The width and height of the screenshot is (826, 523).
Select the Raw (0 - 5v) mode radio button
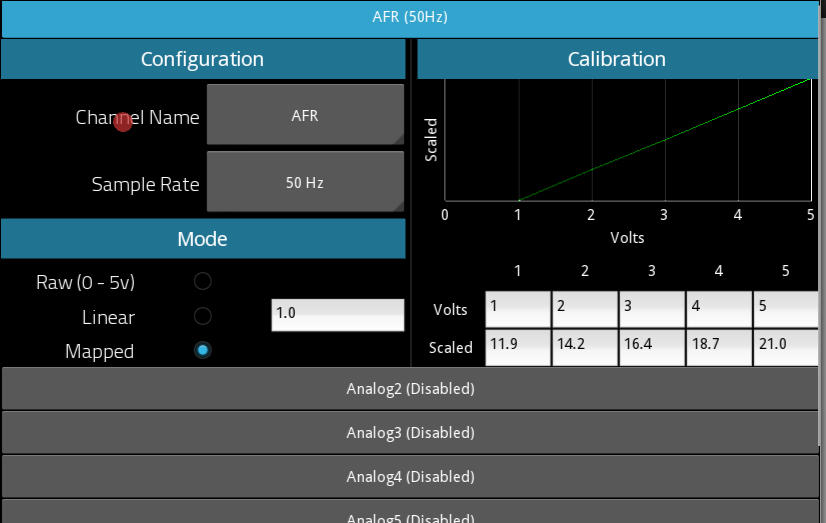pyautogui.click(x=203, y=281)
